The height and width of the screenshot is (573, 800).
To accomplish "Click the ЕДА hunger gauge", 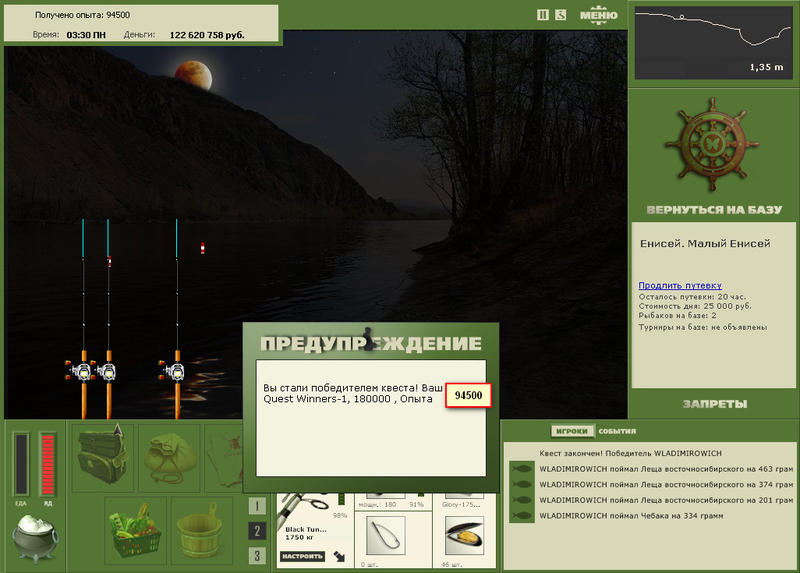I will (21, 464).
